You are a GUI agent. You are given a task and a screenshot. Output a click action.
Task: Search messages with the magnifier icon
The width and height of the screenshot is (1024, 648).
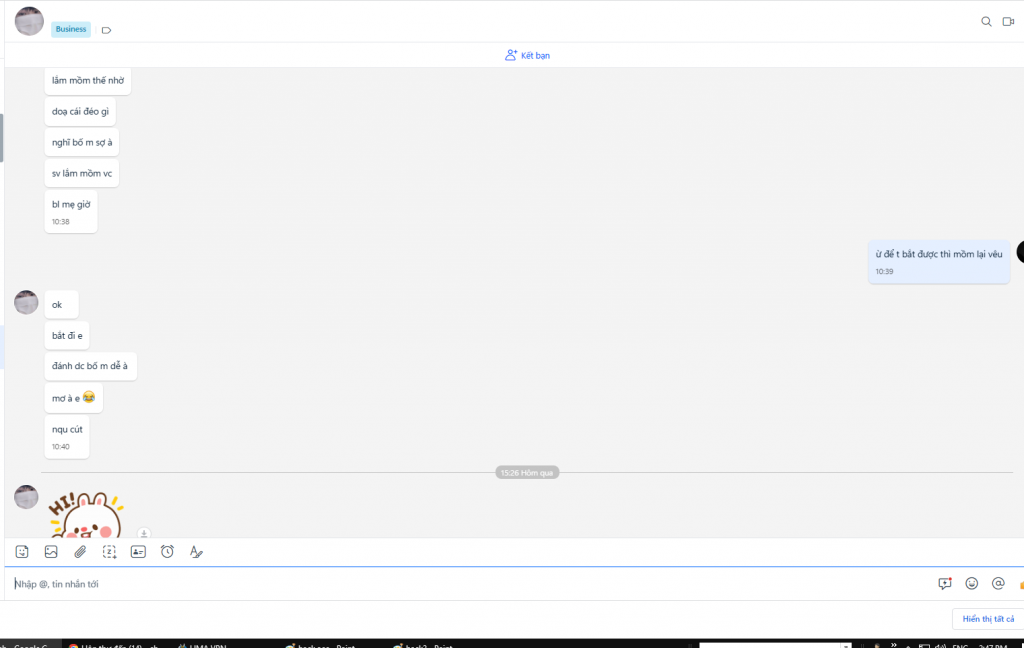pyautogui.click(x=986, y=21)
